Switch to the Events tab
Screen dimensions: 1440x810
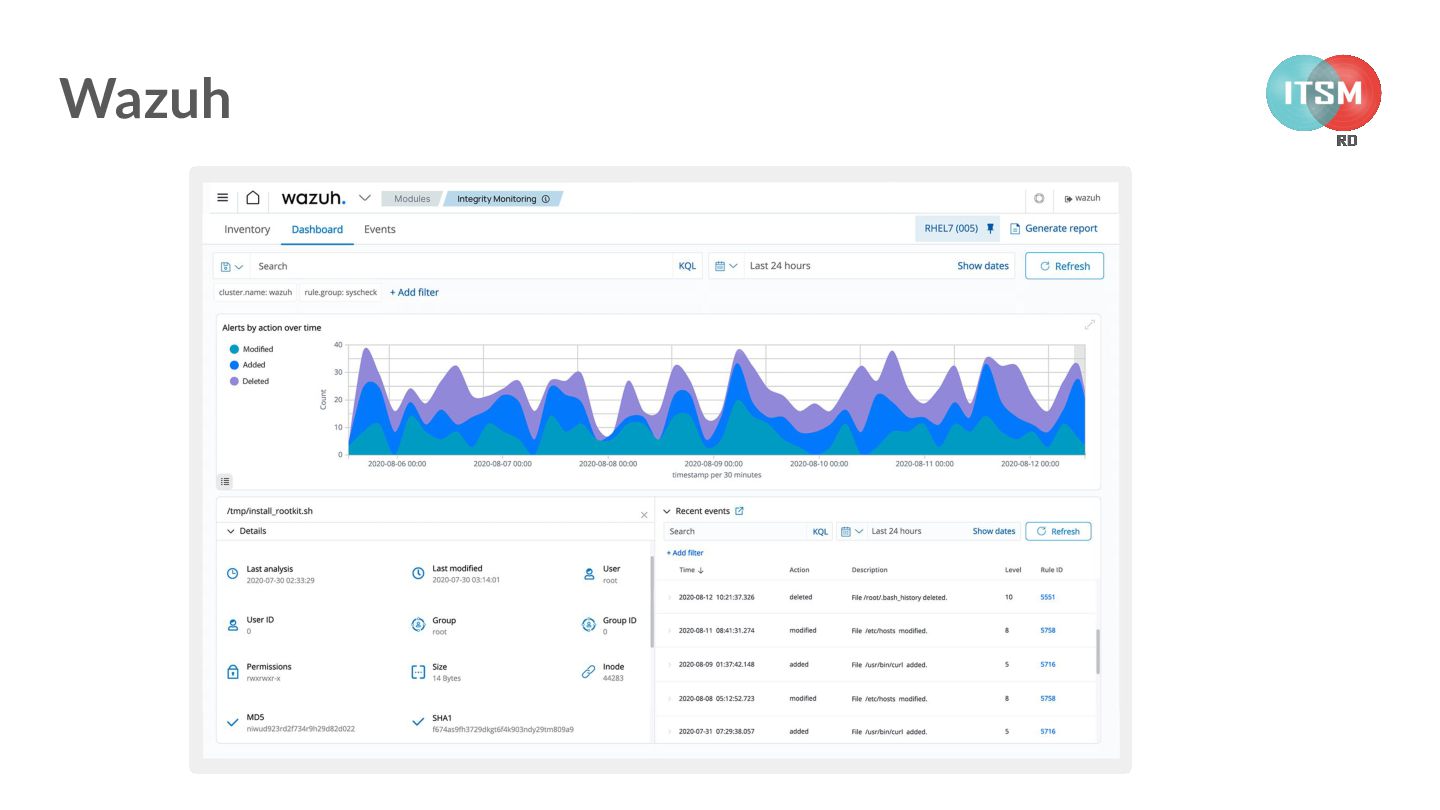380,229
